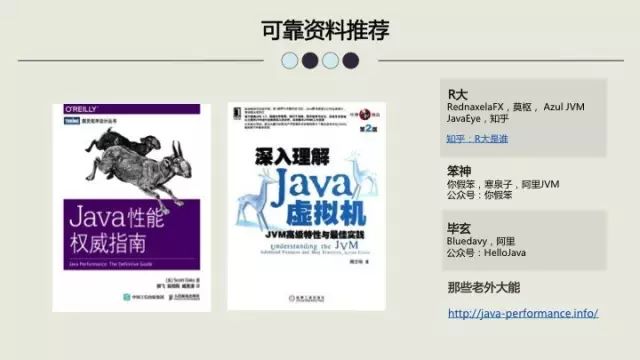The width and height of the screenshot is (640, 360).
Task: Click the 那些老外大能 heading
Action: (484, 287)
